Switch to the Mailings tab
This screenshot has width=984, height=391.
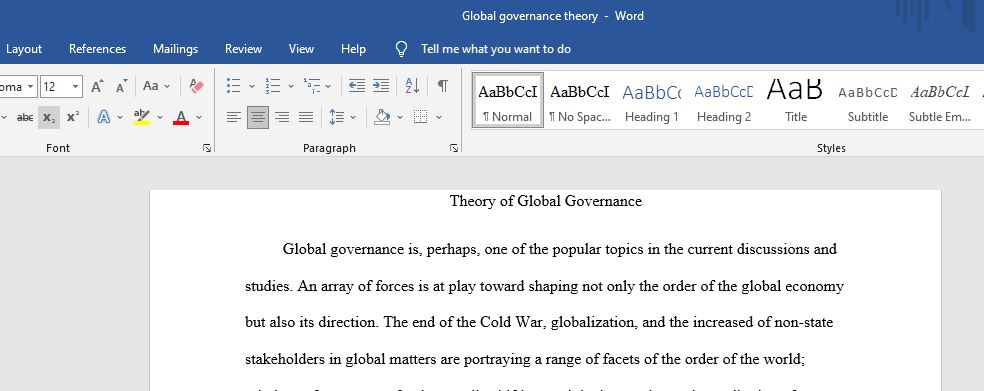click(x=175, y=49)
